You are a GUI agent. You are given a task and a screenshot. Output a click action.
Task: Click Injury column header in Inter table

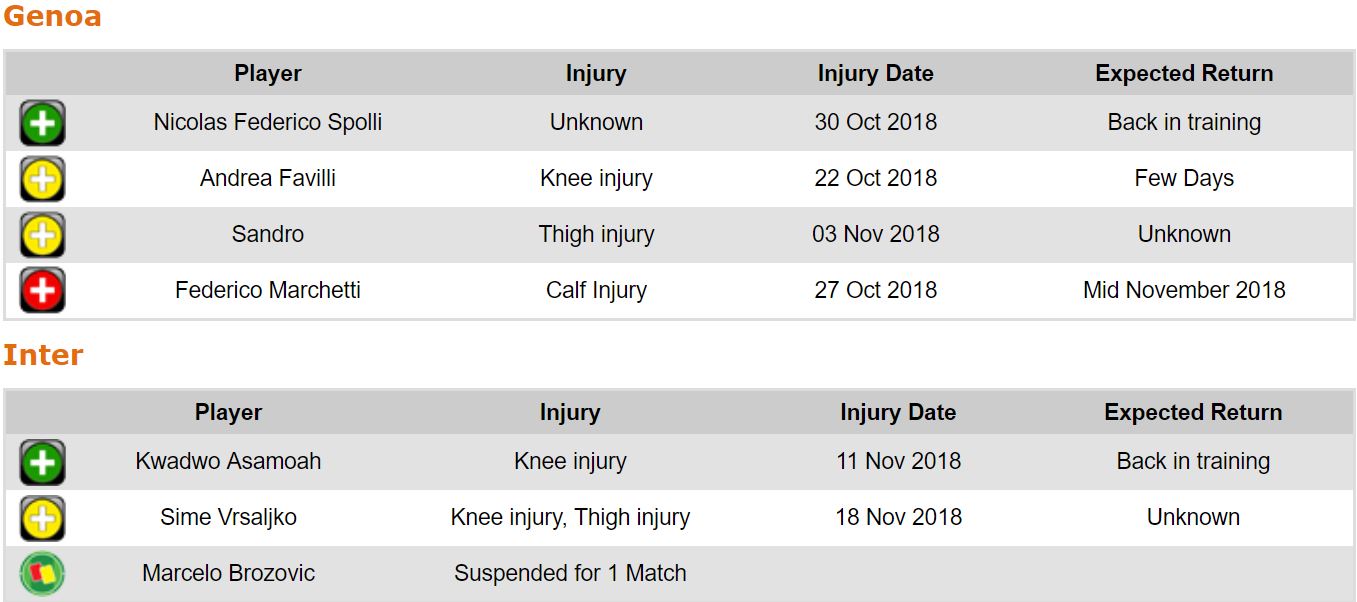click(570, 413)
